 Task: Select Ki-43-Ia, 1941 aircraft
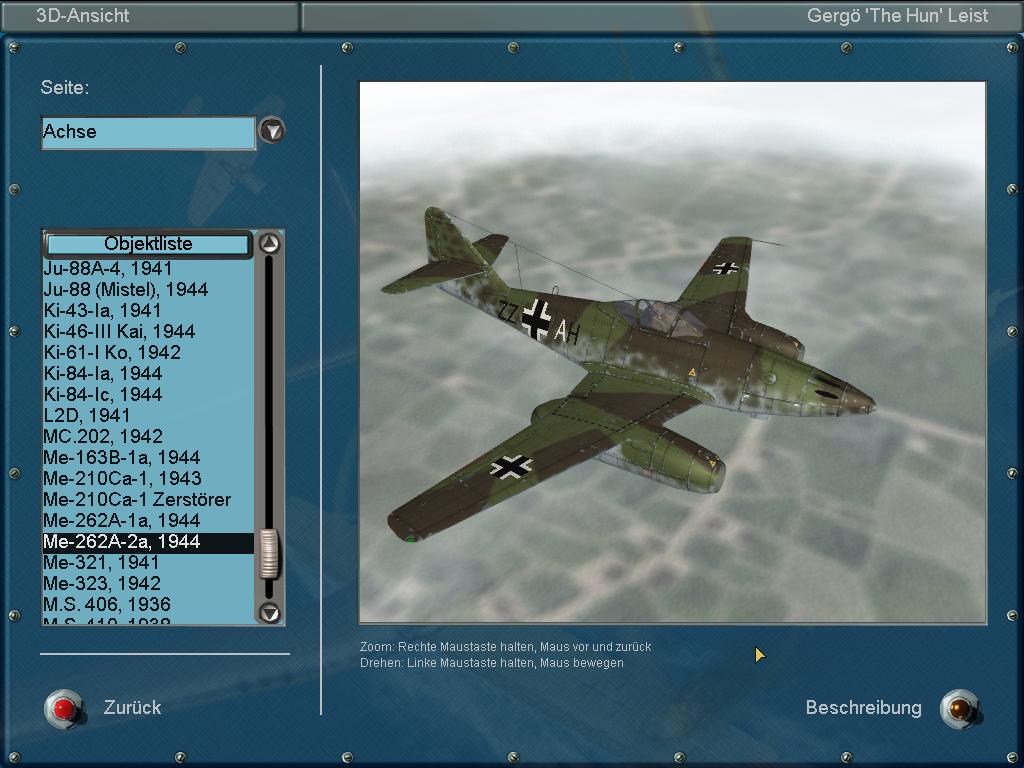tap(148, 310)
